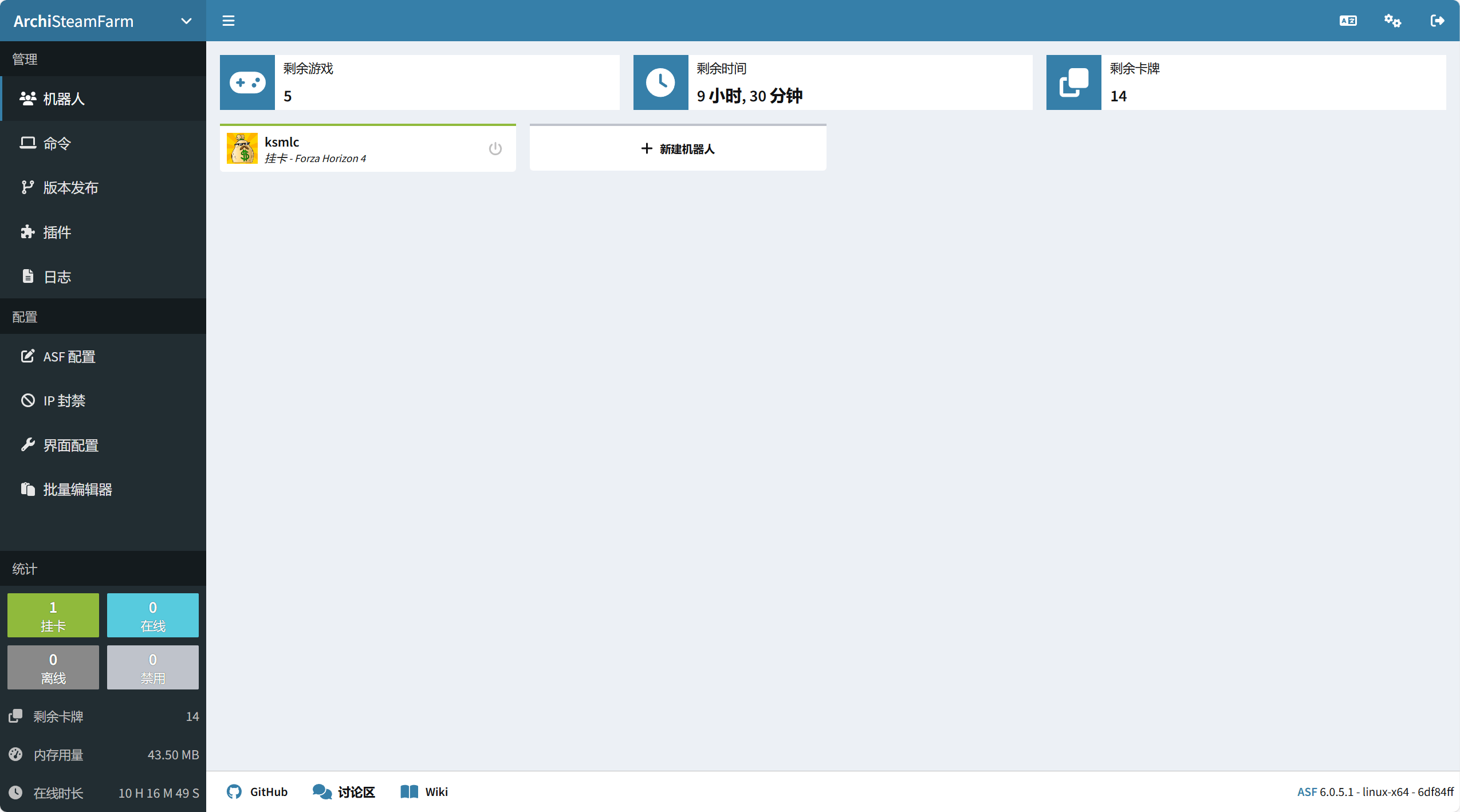Click the 挂卡 - Forza Horizon 4 status text

316,159
